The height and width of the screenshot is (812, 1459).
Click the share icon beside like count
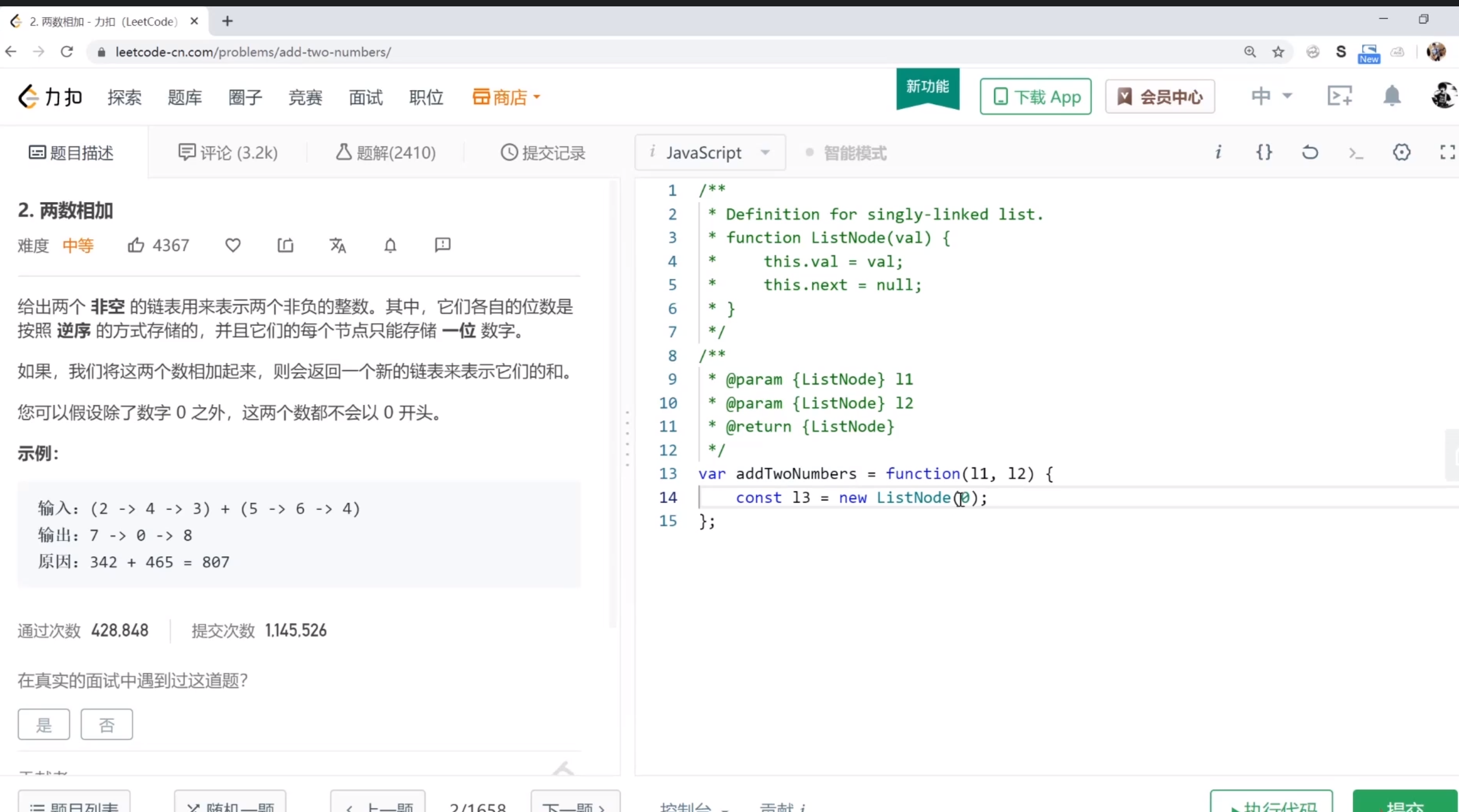click(285, 245)
